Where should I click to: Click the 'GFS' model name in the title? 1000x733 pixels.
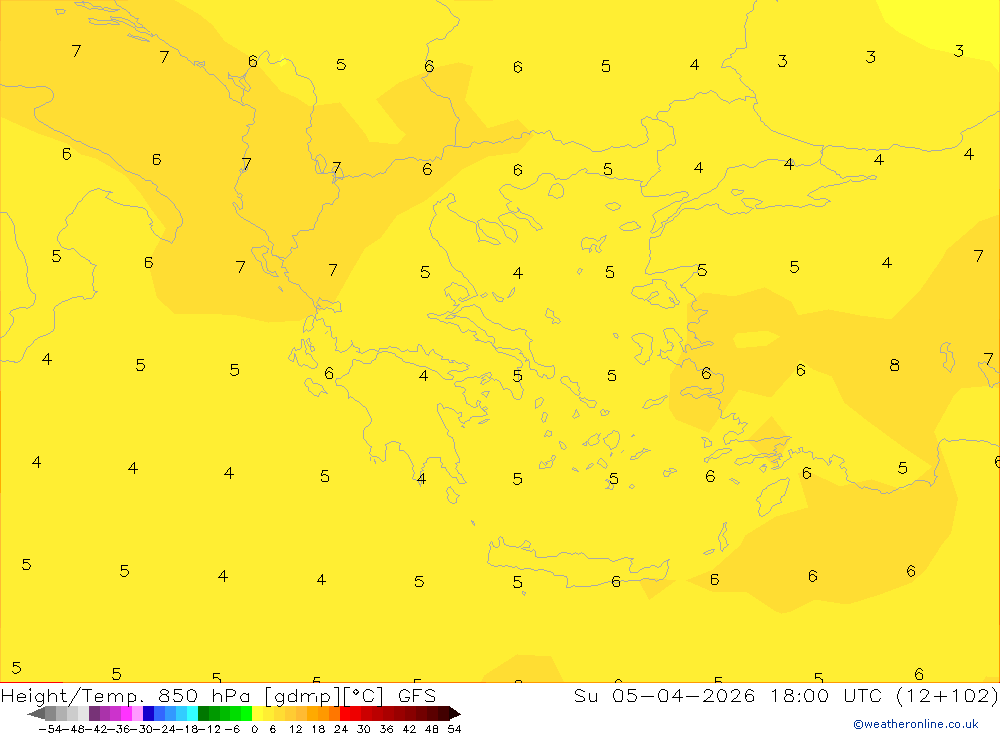point(416,695)
